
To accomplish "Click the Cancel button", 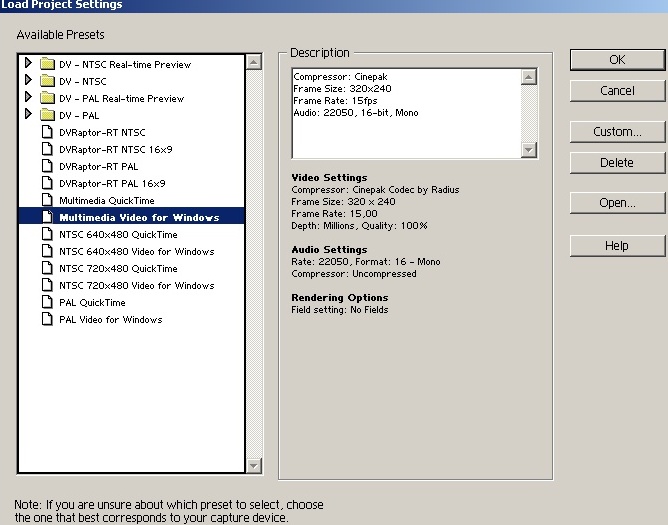I will [617, 91].
